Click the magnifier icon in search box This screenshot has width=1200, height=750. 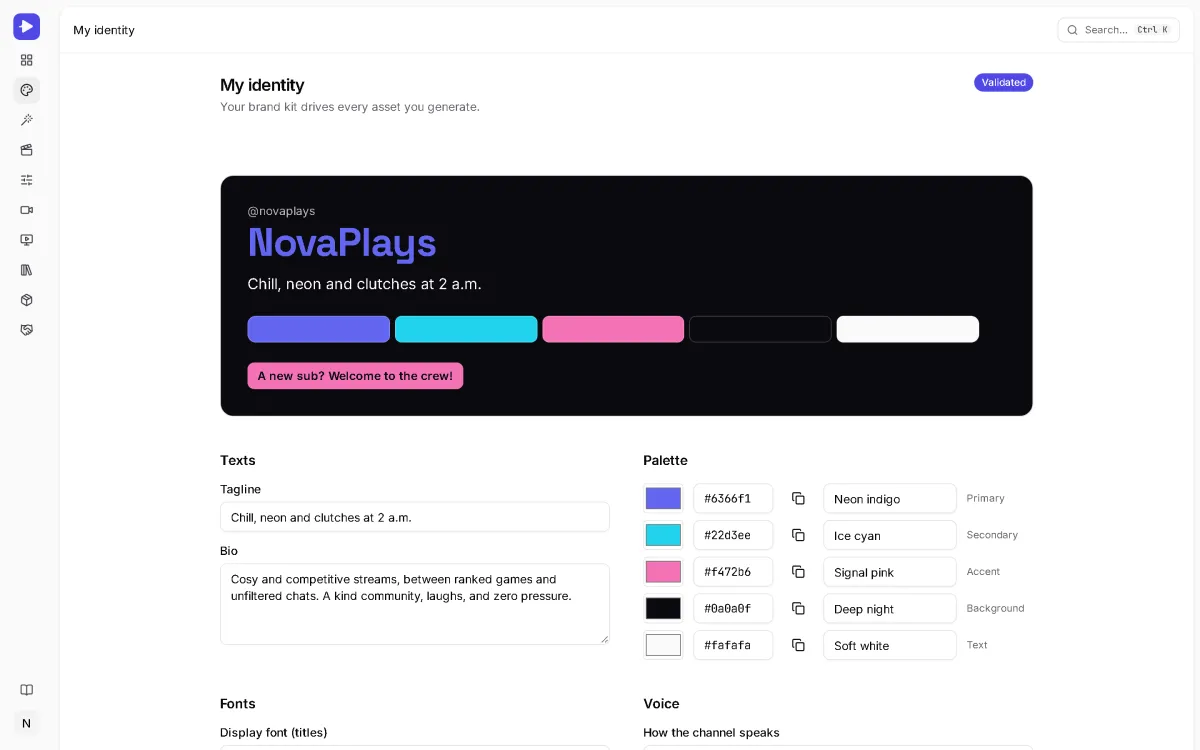coord(1072,30)
